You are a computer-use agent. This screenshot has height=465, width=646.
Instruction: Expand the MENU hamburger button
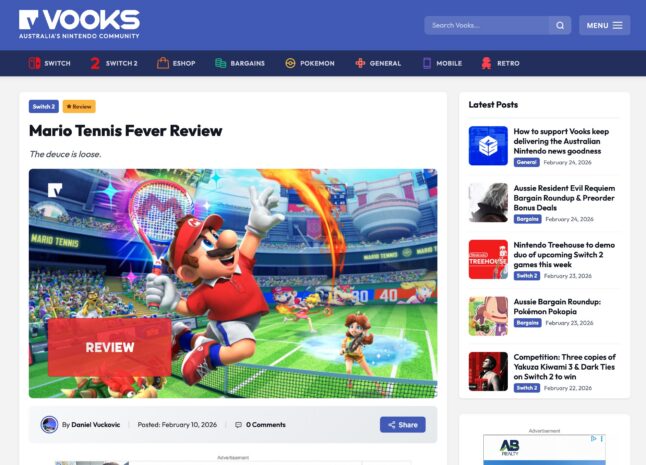click(604, 26)
